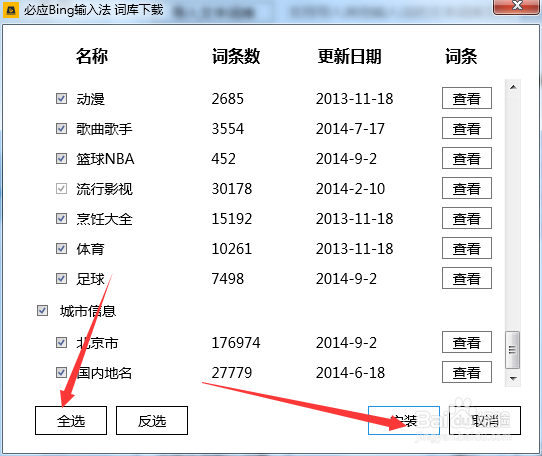This screenshot has width=542, height=456.
Task: Toggle the 国内地名 checkbox
Action: tap(62, 373)
